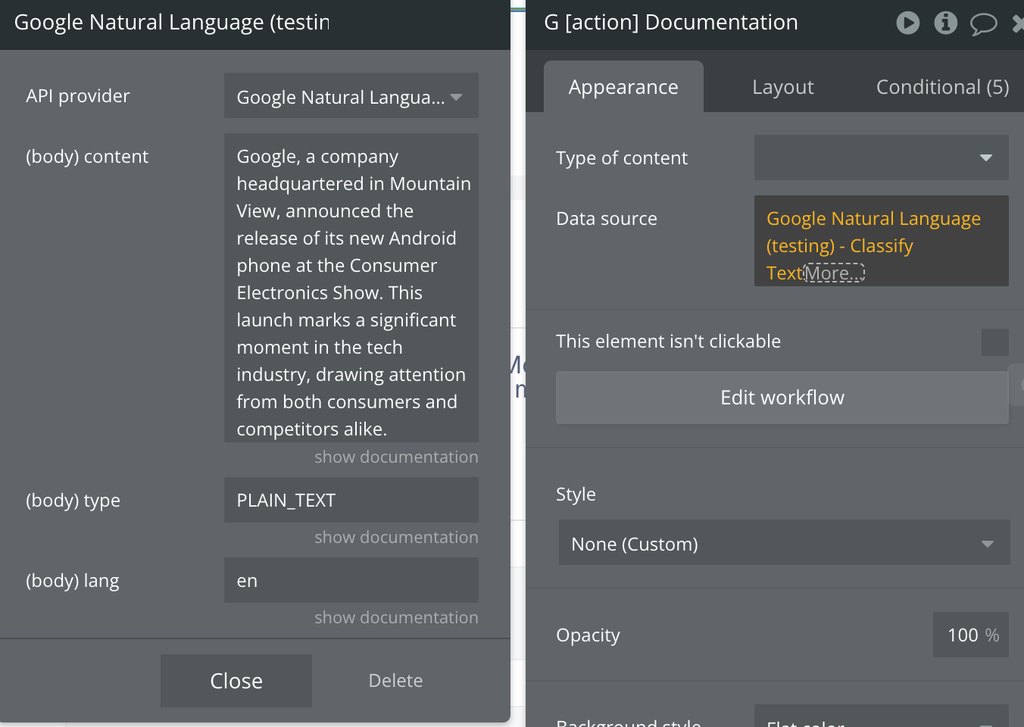Open the Conditional (5) tab
This screenshot has width=1024, height=727.
(x=942, y=87)
